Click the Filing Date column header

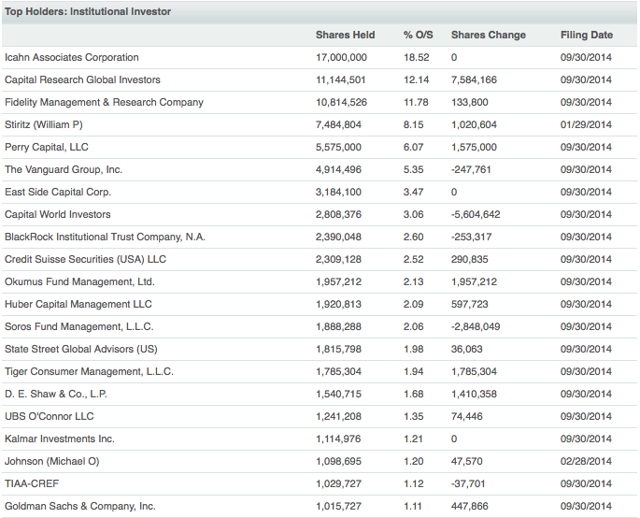587,35
